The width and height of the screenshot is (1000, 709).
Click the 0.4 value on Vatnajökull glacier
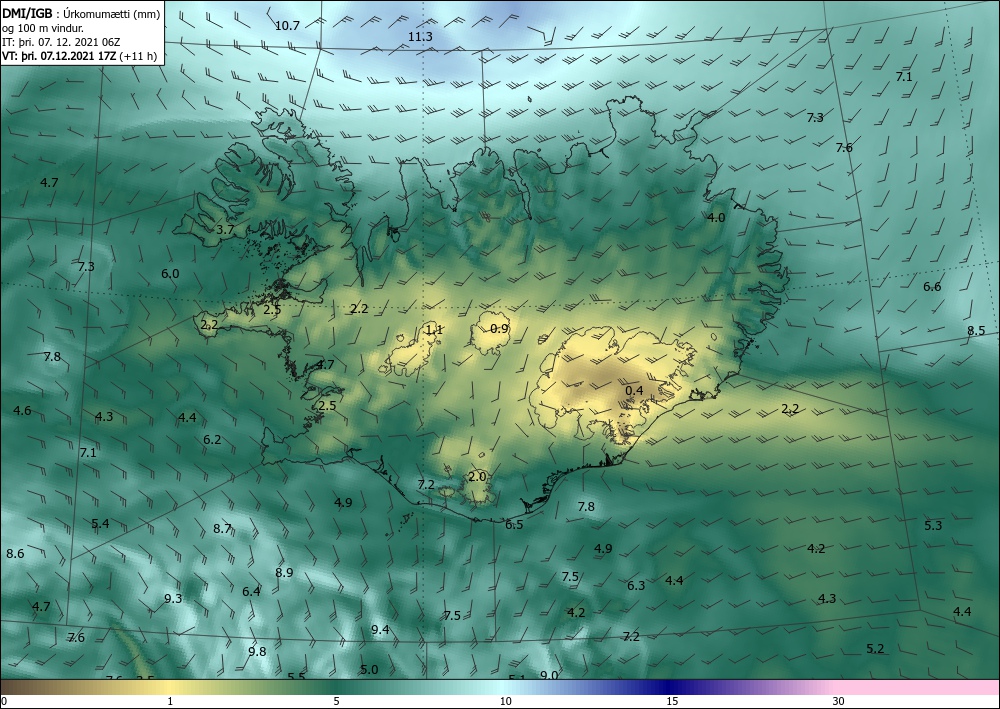(634, 391)
